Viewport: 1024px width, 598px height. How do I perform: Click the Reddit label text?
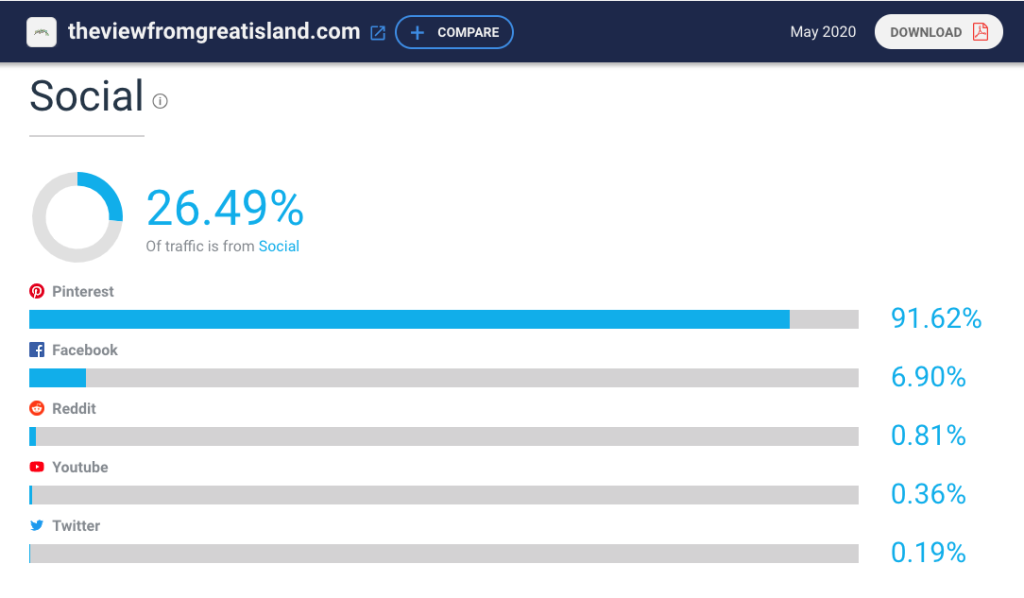(x=74, y=409)
